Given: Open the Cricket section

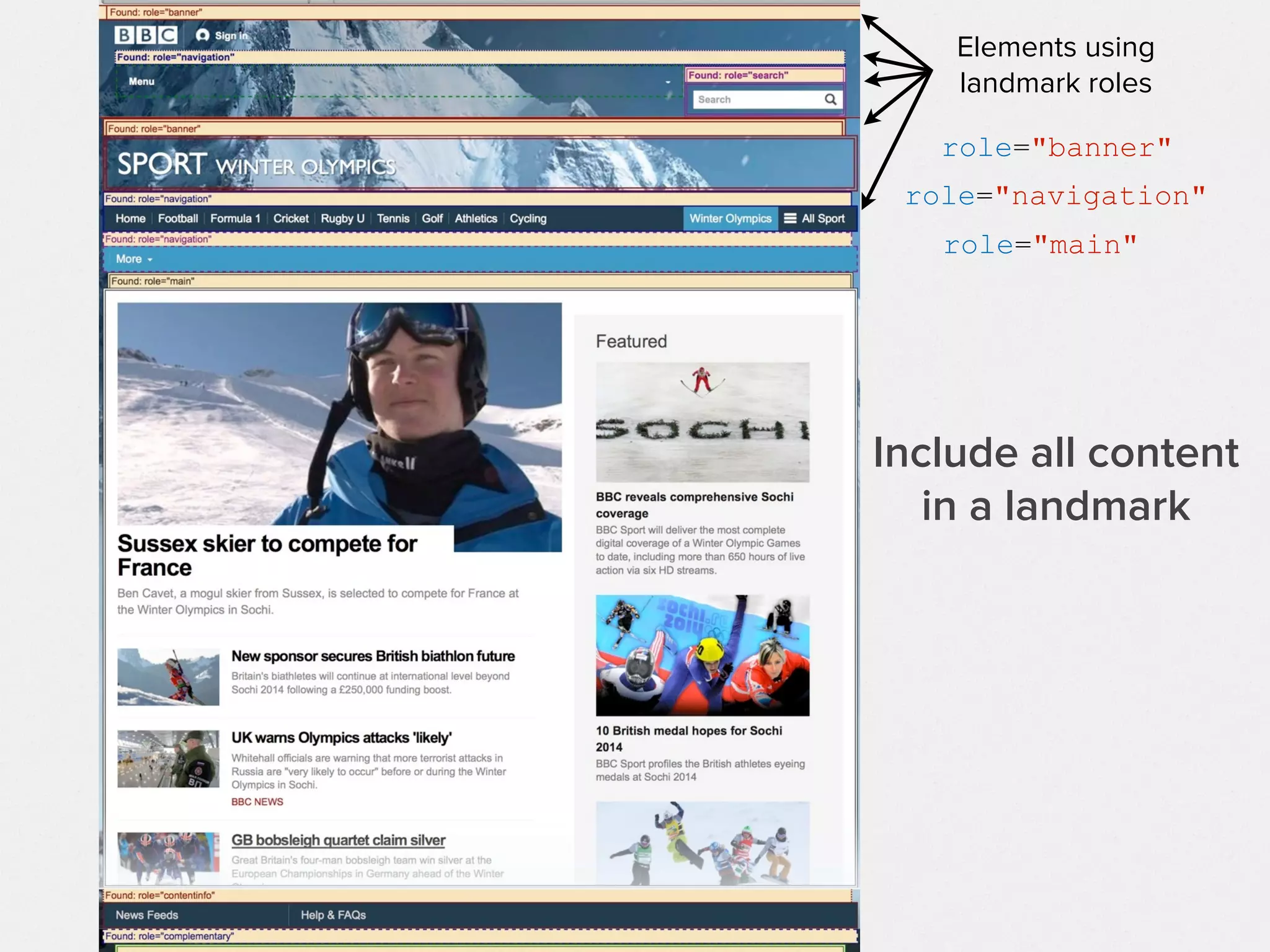Looking at the screenshot, I should pyautogui.click(x=290, y=218).
